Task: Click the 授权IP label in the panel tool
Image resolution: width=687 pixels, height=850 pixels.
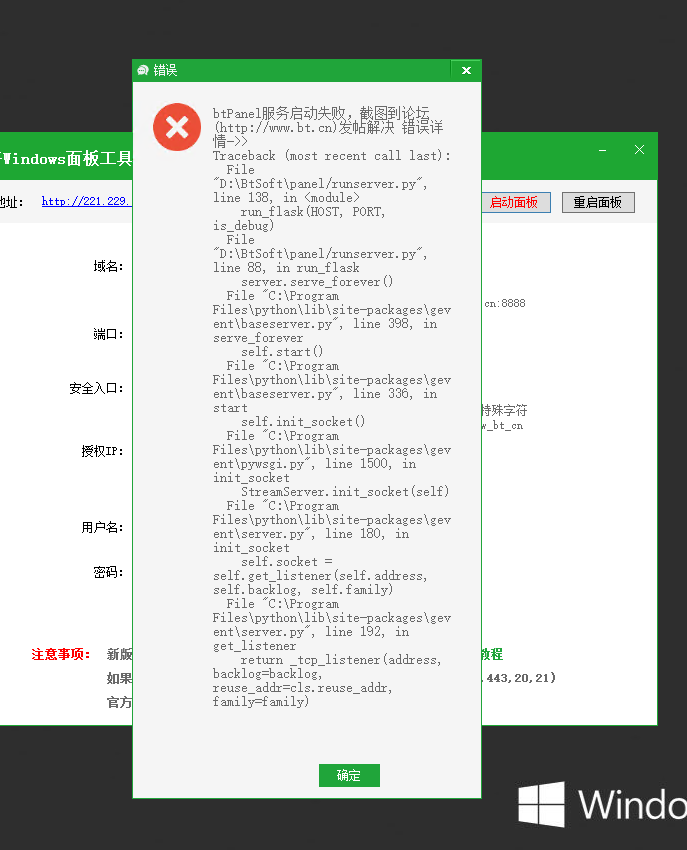Action: click(102, 451)
